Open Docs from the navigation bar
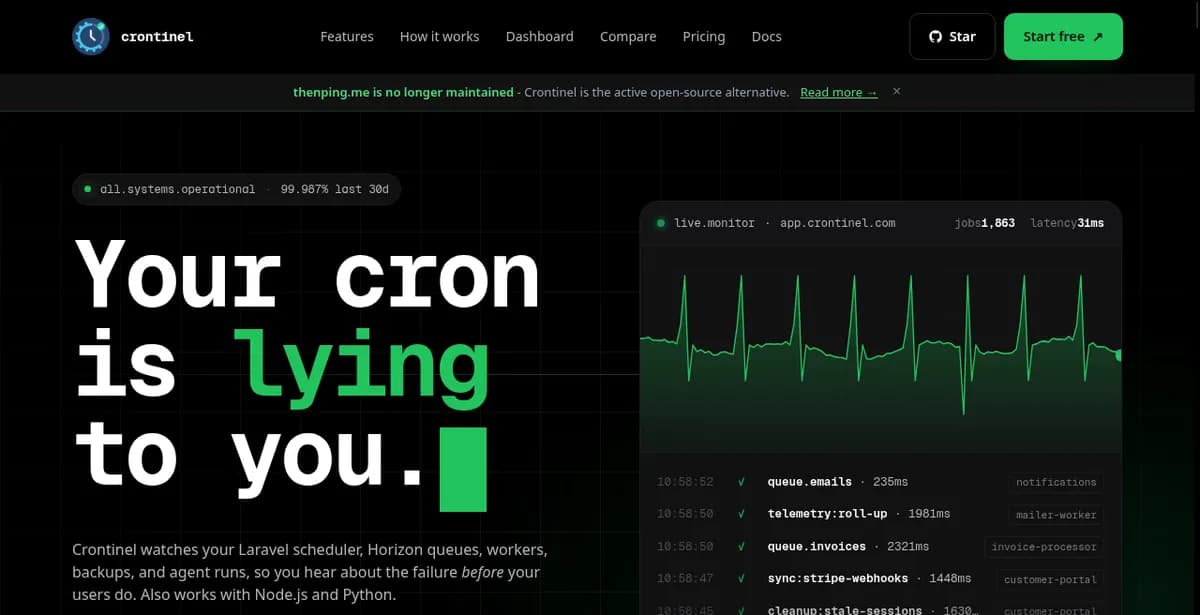The height and width of the screenshot is (615, 1200). point(767,37)
